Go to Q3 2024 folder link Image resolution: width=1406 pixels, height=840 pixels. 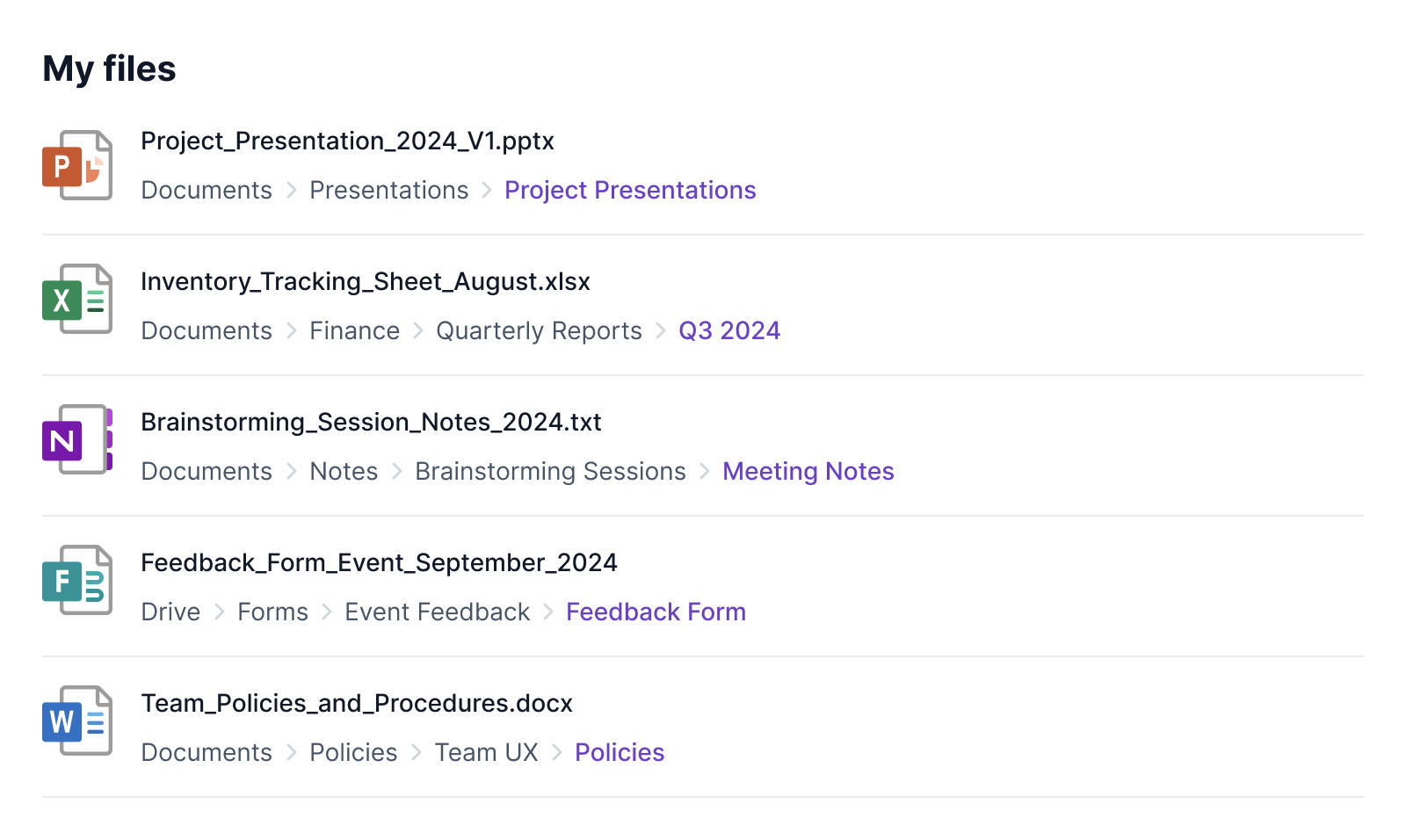pos(729,331)
